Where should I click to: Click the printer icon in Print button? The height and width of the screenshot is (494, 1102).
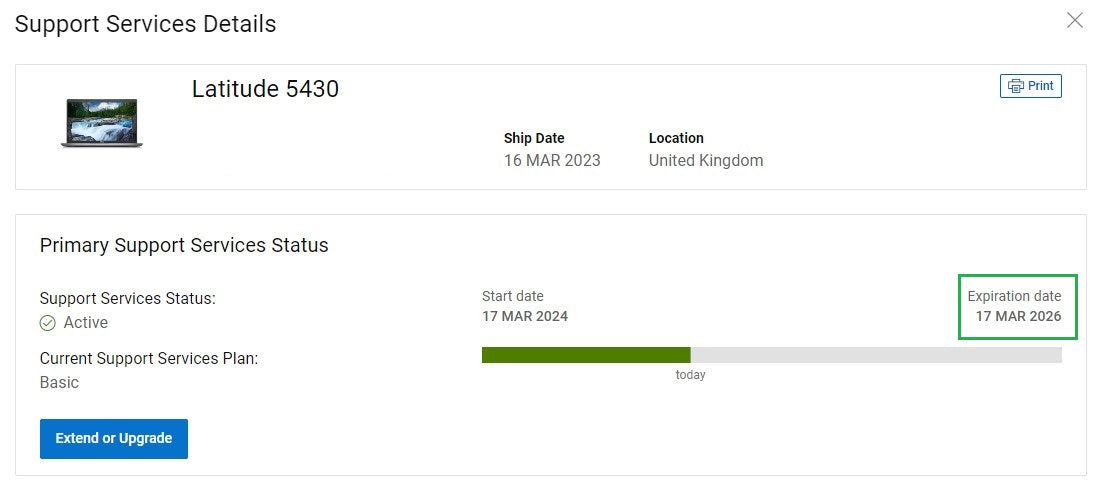coord(1015,86)
